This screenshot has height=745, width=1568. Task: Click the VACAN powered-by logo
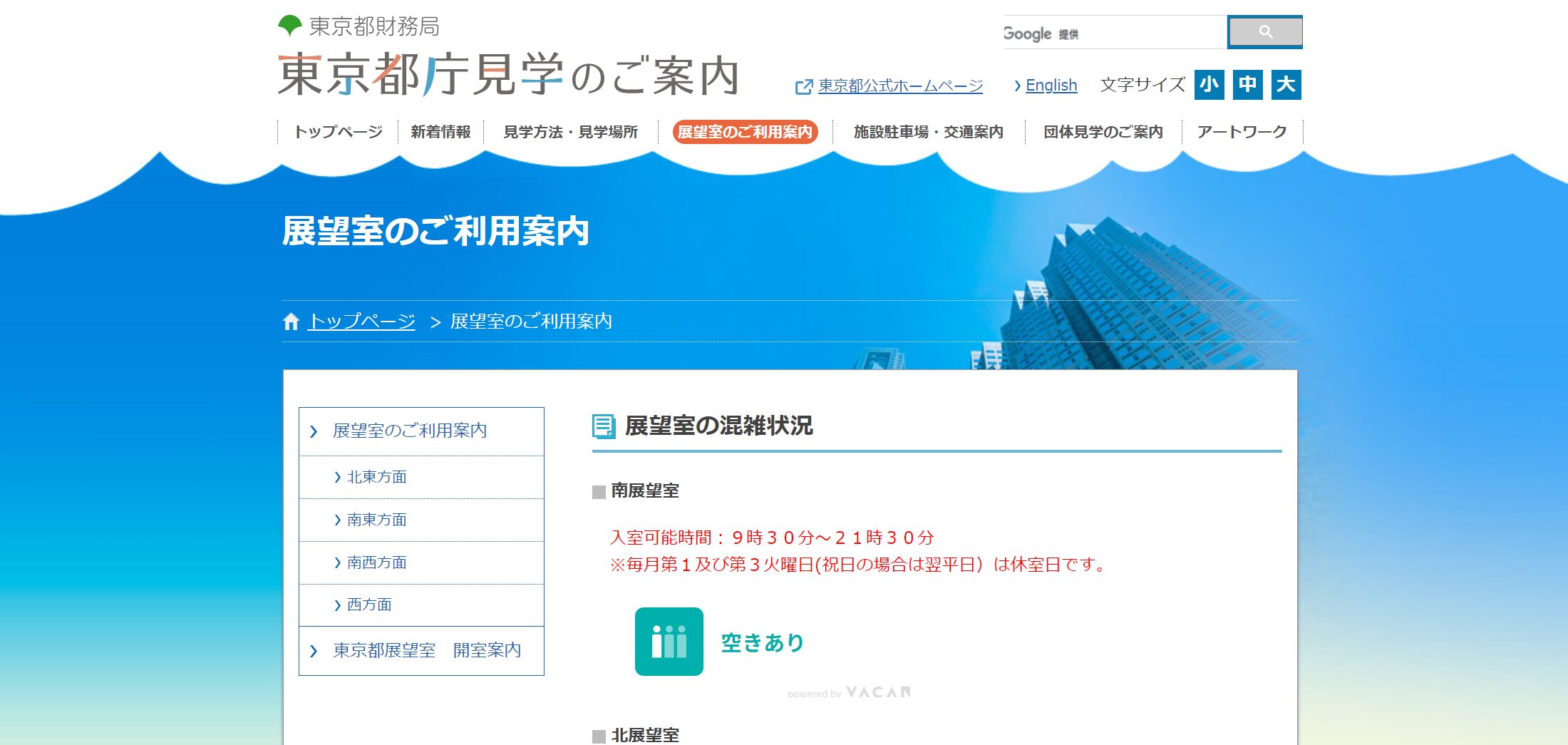[x=850, y=692]
